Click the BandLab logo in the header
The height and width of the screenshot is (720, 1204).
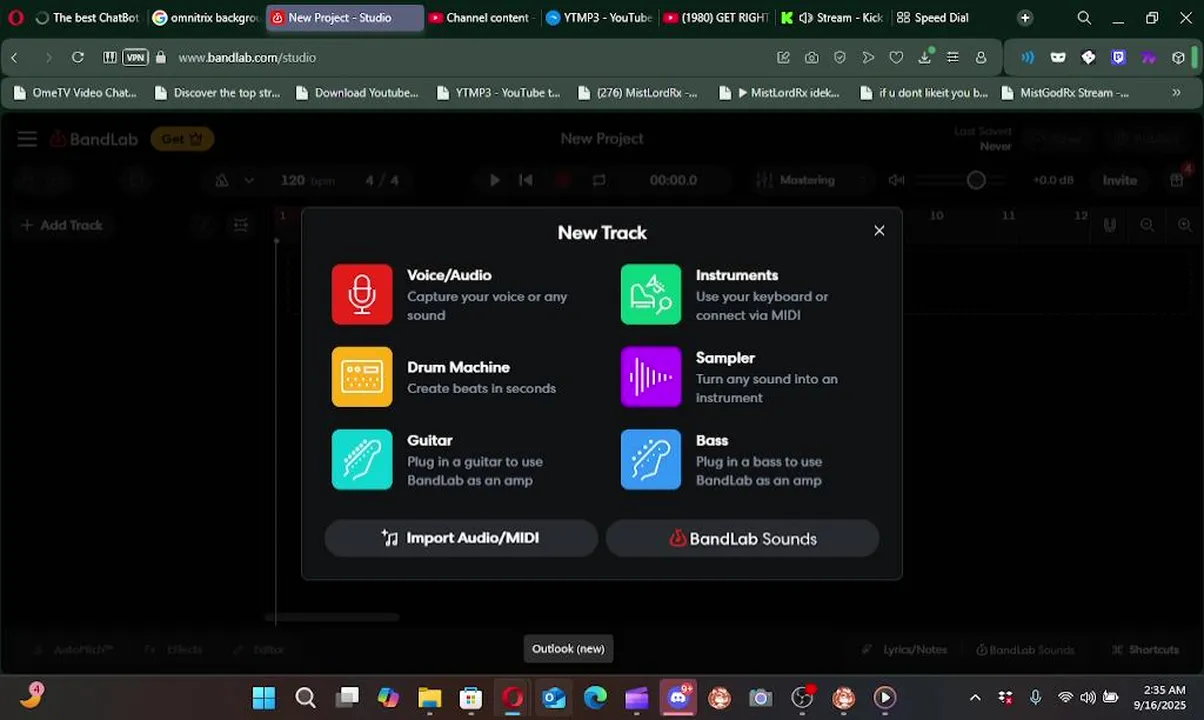pos(94,139)
